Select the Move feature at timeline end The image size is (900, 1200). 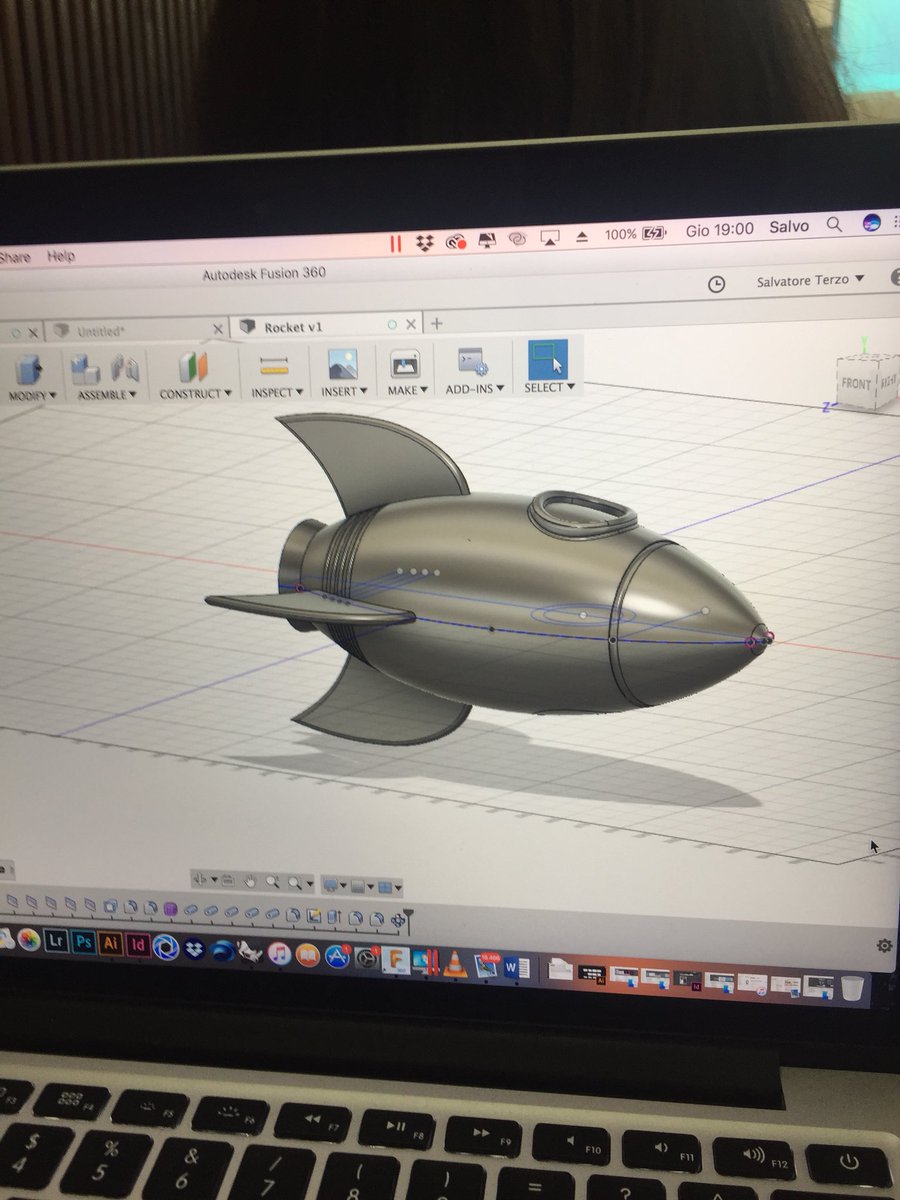coord(397,918)
